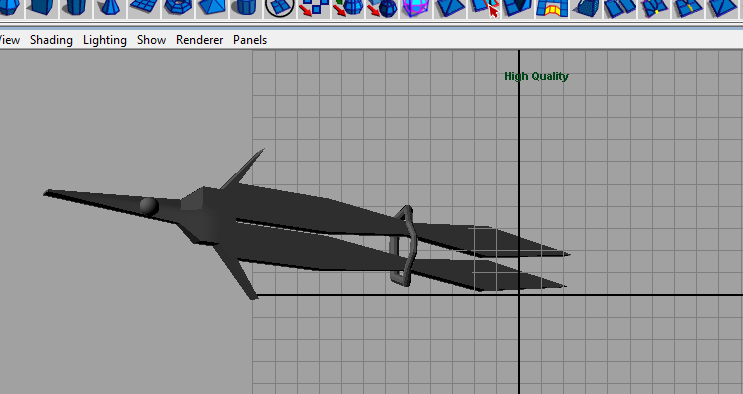Open the Show menu
Image resolution: width=743 pixels, height=394 pixels.
pos(151,40)
